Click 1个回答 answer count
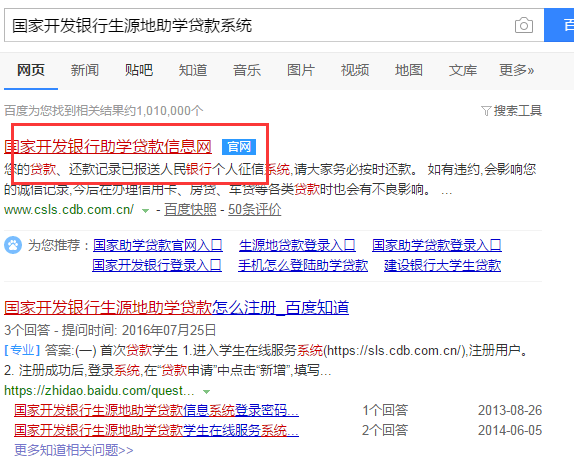Image resolution: width=574 pixels, height=456 pixels. [385, 410]
